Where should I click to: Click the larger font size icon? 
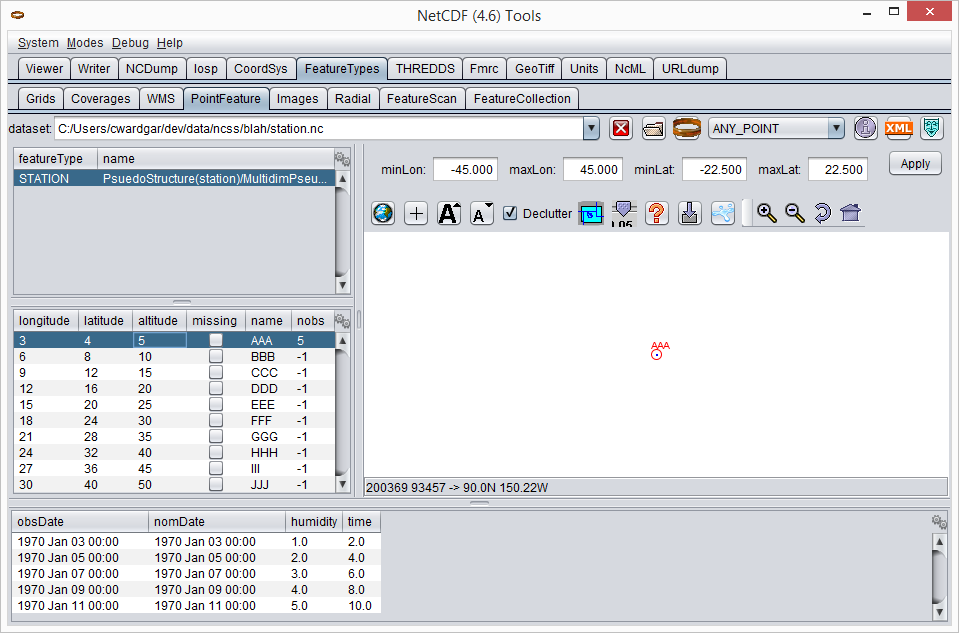coord(449,213)
